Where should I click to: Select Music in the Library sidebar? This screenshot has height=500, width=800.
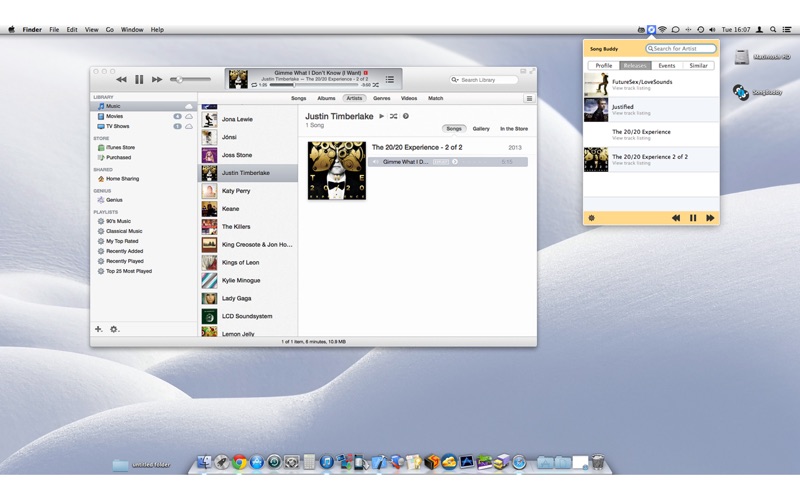(144, 106)
